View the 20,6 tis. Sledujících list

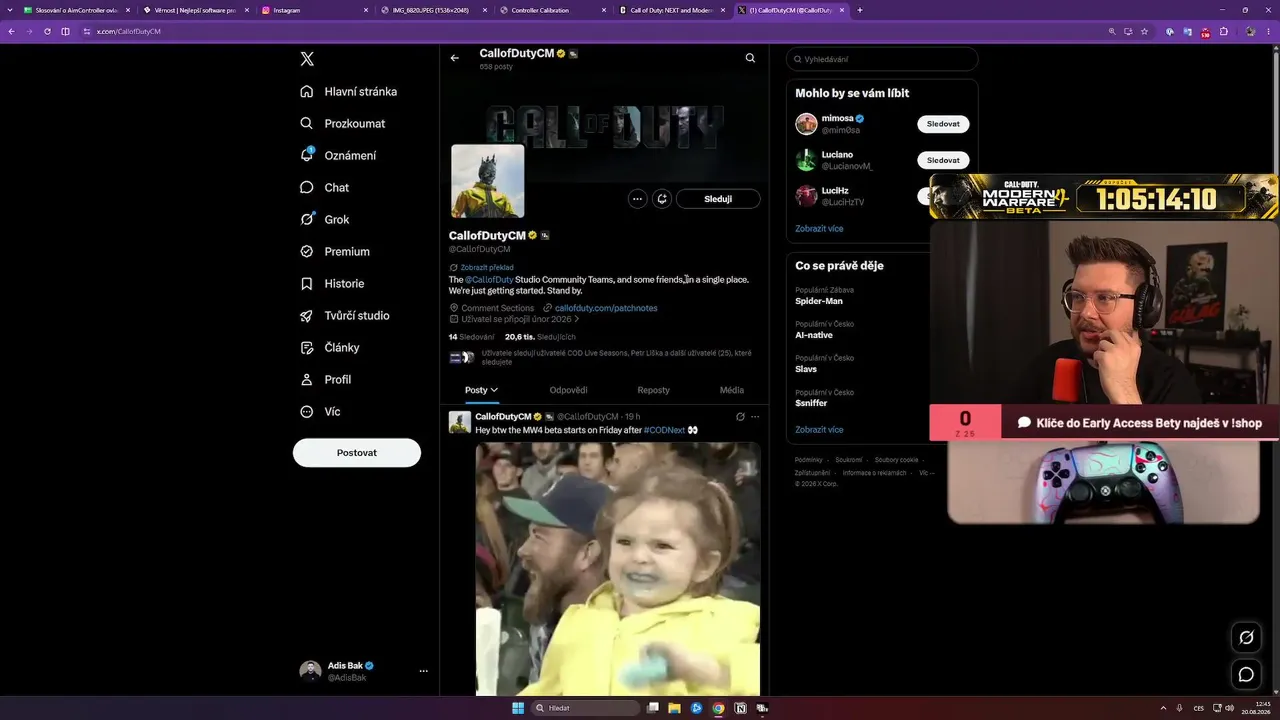pos(540,337)
